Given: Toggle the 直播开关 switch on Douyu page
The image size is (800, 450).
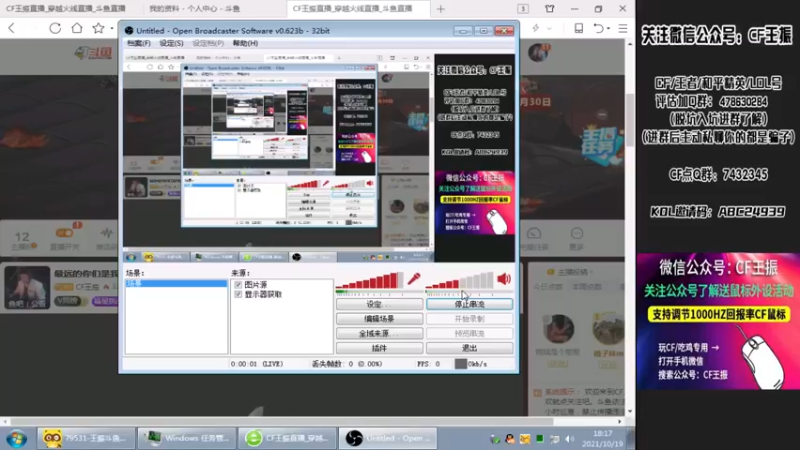Looking at the screenshot, I should pos(64,233).
